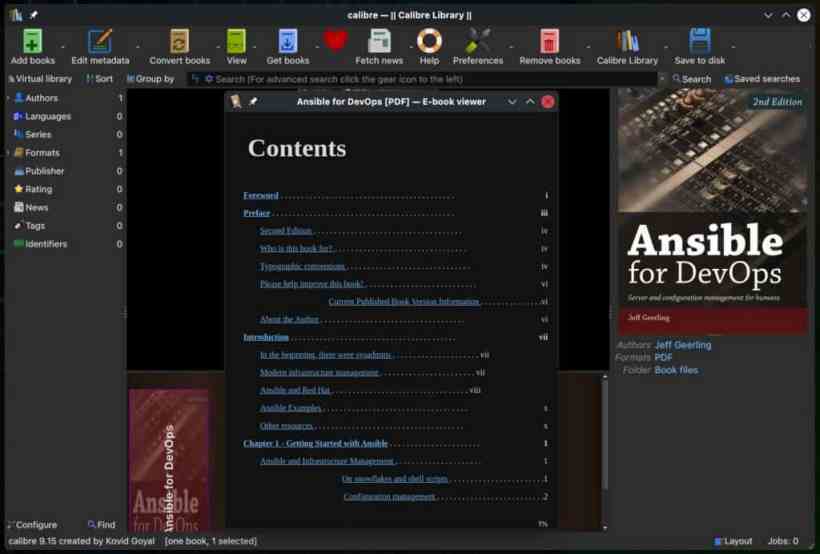This screenshot has width=820, height=554.
Task: Click On snowflakes and shell scripts link
Action: click(x=394, y=479)
